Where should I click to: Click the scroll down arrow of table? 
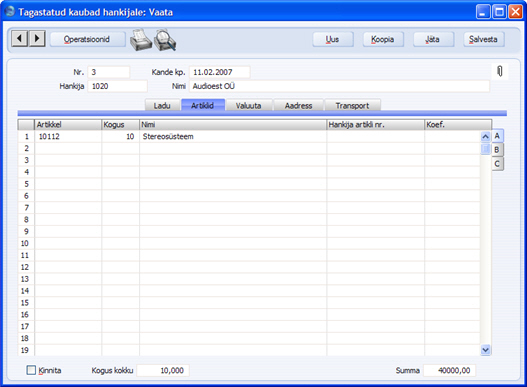click(485, 350)
